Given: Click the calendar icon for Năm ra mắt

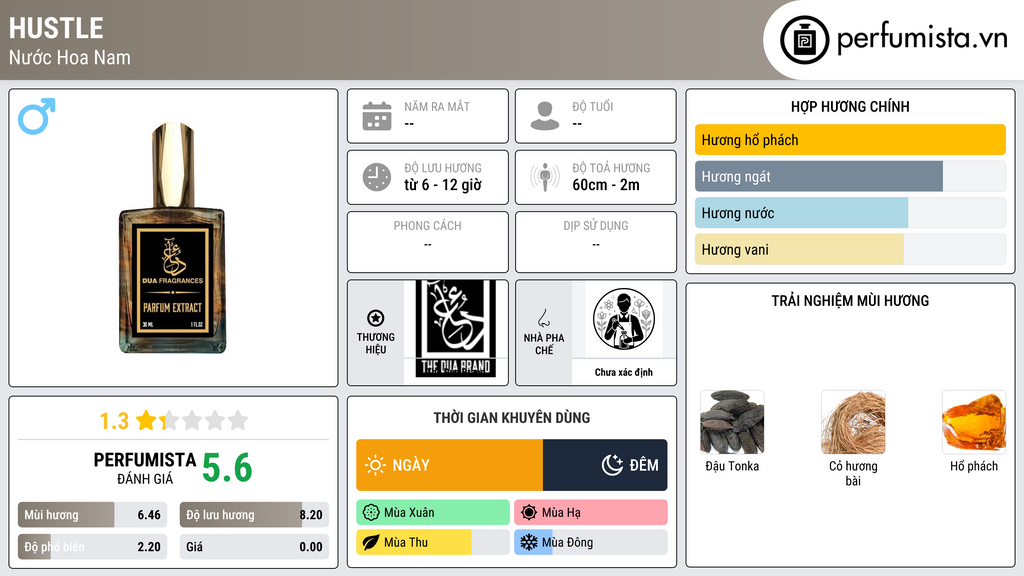Looking at the screenshot, I should (377, 116).
